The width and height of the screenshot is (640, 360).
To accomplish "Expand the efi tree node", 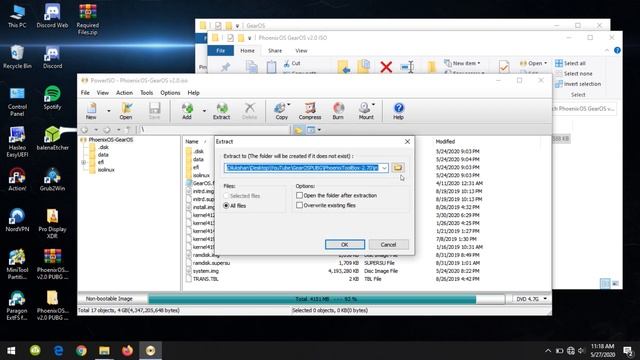I will pos(84,162).
